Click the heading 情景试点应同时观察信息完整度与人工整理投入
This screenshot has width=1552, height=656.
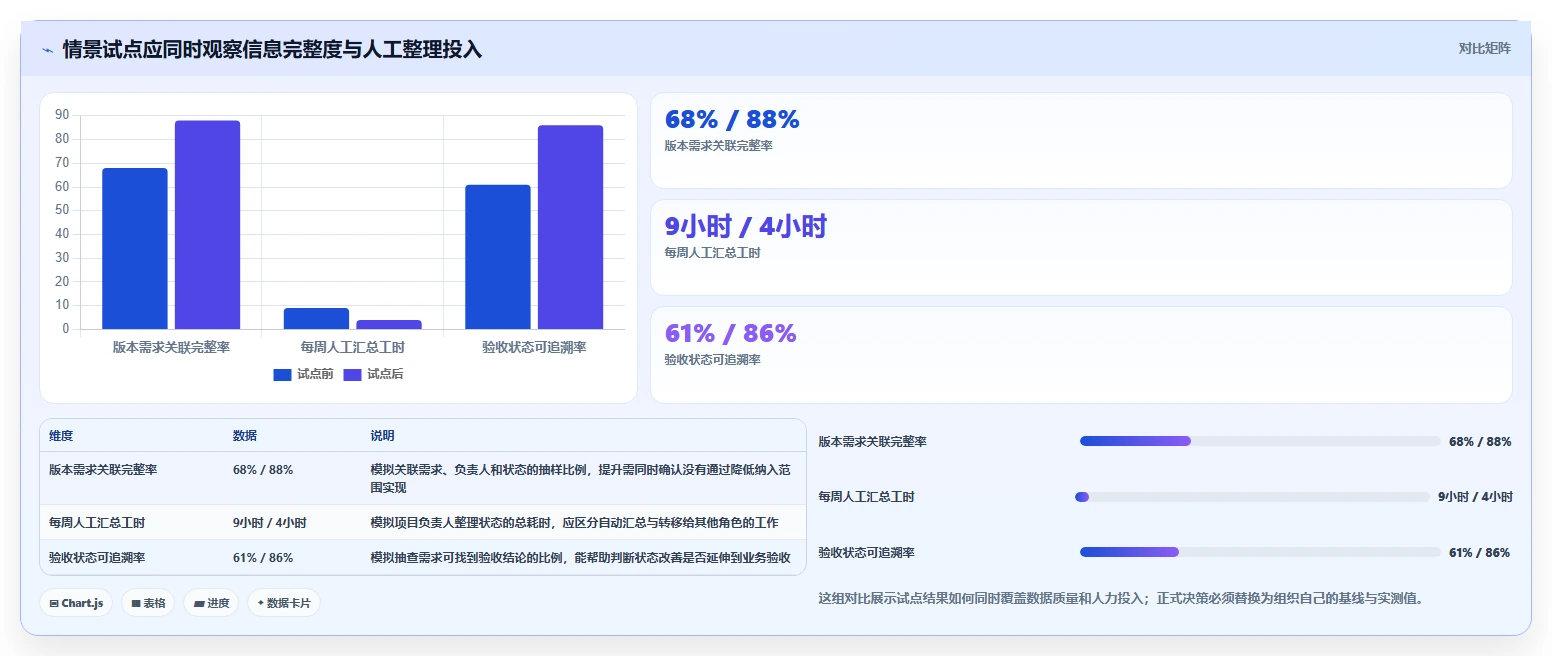[272, 49]
